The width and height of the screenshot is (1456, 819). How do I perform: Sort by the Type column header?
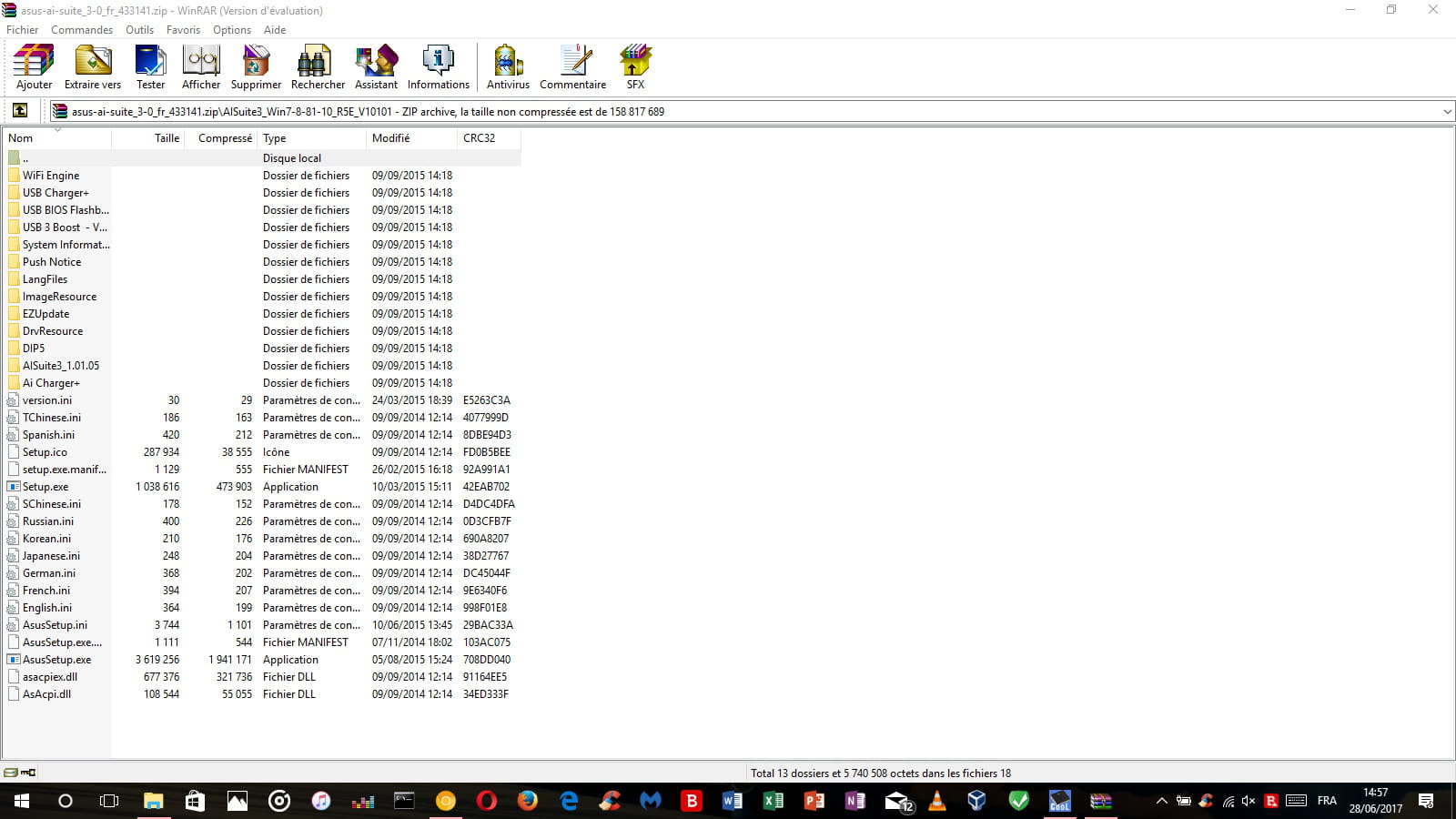point(312,138)
